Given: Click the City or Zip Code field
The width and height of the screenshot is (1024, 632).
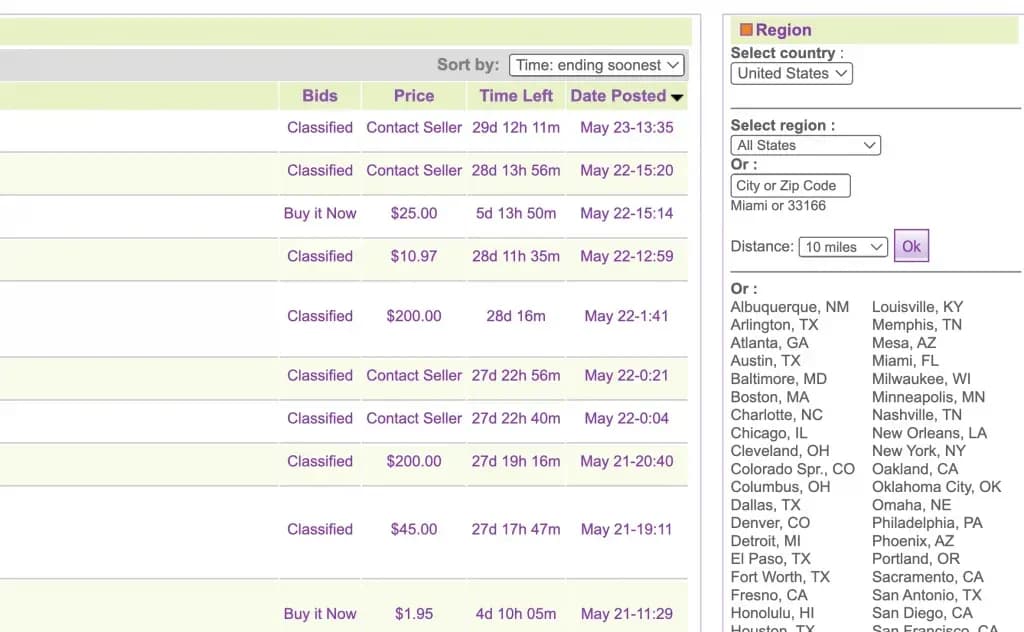Looking at the screenshot, I should coord(790,185).
